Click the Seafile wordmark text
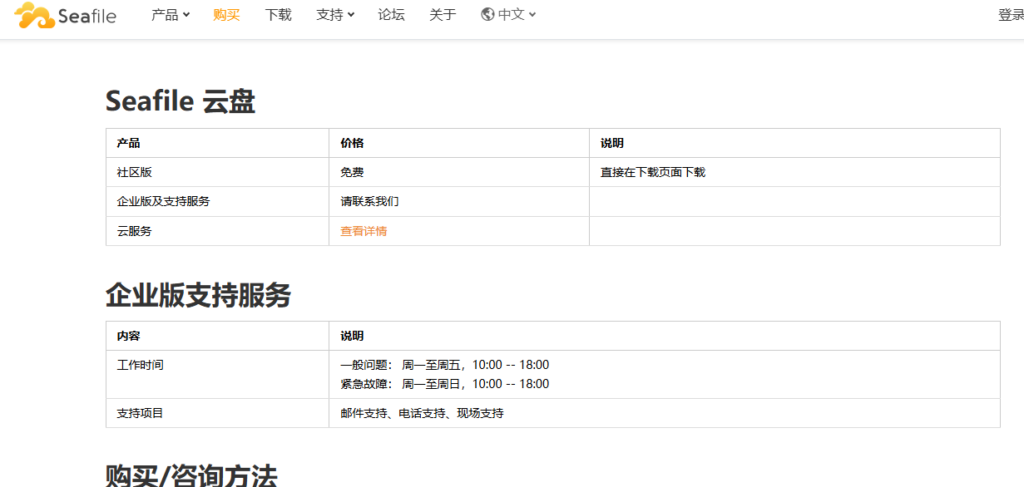1024x487 pixels. coord(87,16)
